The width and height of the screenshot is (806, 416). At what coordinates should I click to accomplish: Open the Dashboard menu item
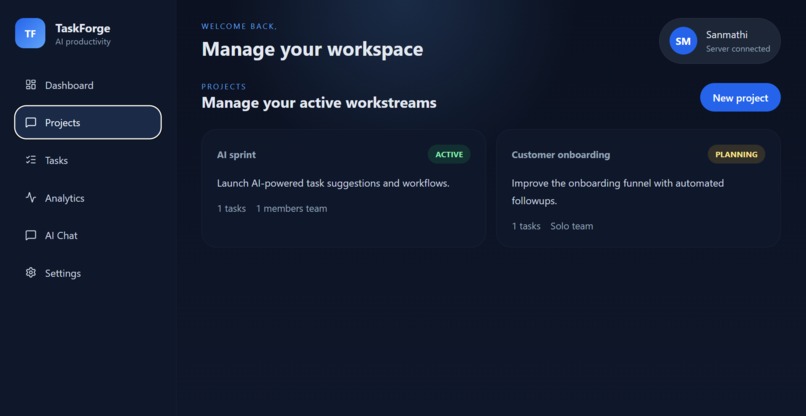[x=88, y=85]
